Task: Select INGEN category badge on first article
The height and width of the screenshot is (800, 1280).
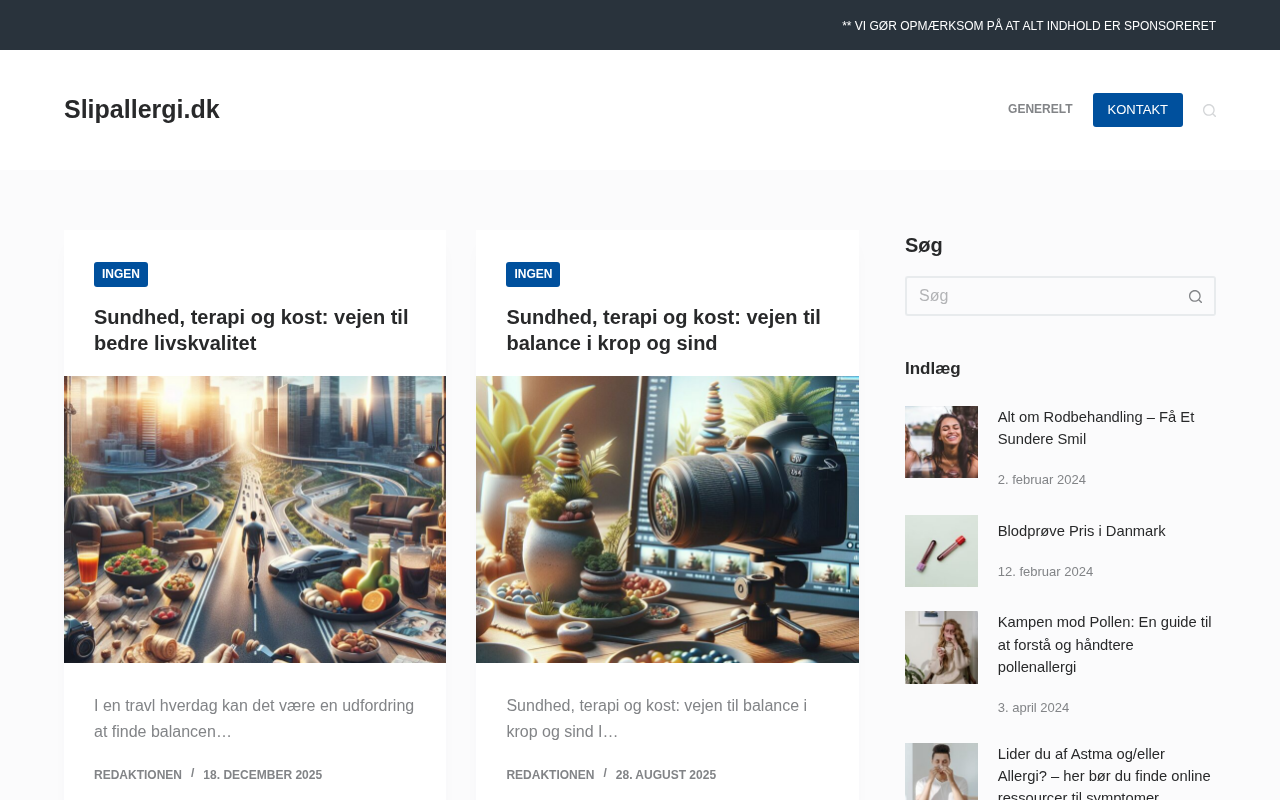Action: coord(121,274)
